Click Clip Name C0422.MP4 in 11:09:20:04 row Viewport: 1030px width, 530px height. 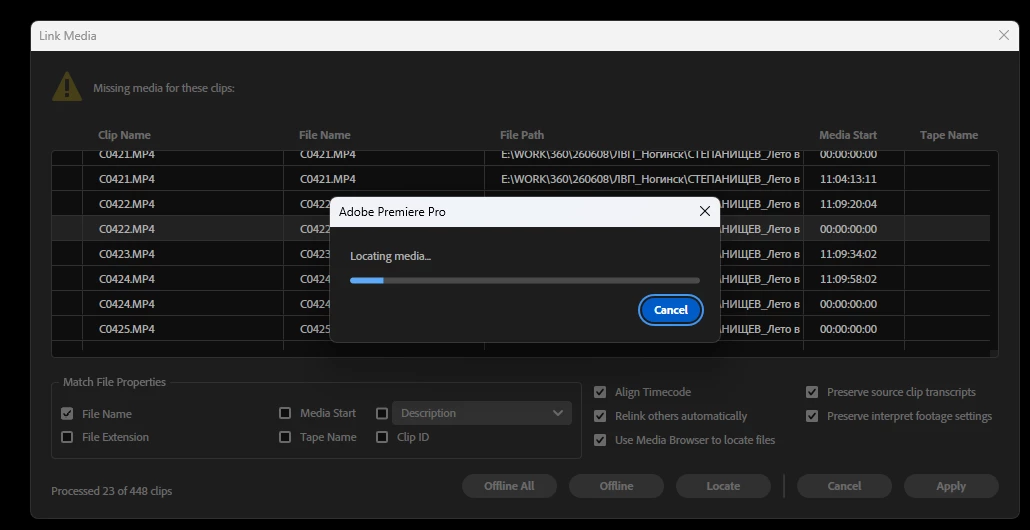[x=127, y=204]
